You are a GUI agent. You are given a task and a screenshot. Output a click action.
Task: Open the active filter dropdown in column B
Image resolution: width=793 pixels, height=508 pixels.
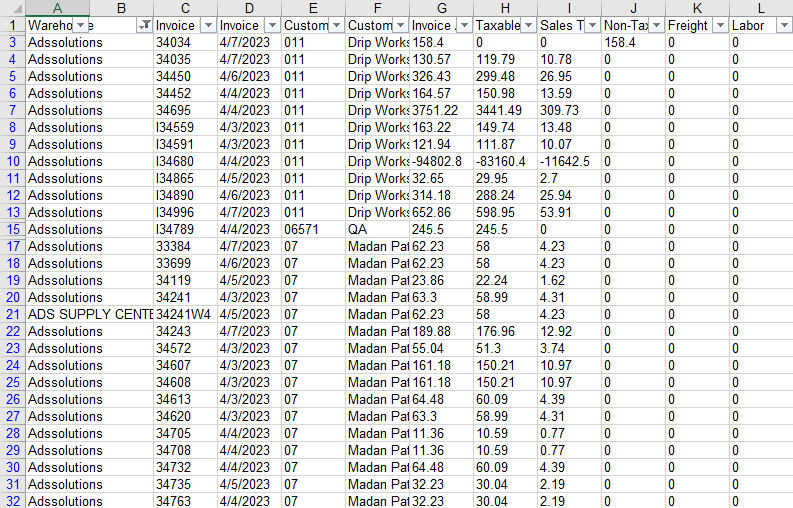[x=145, y=25]
